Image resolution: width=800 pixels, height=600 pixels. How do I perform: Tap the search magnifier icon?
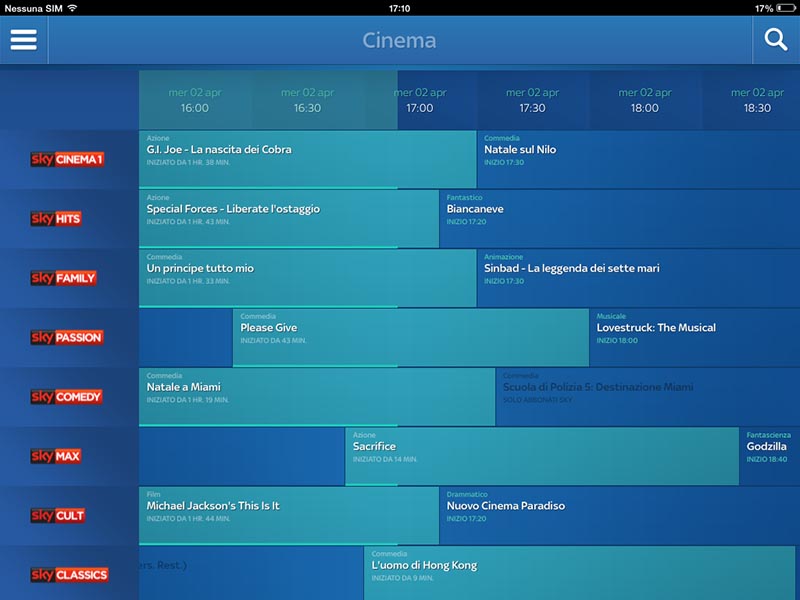coord(776,40)
